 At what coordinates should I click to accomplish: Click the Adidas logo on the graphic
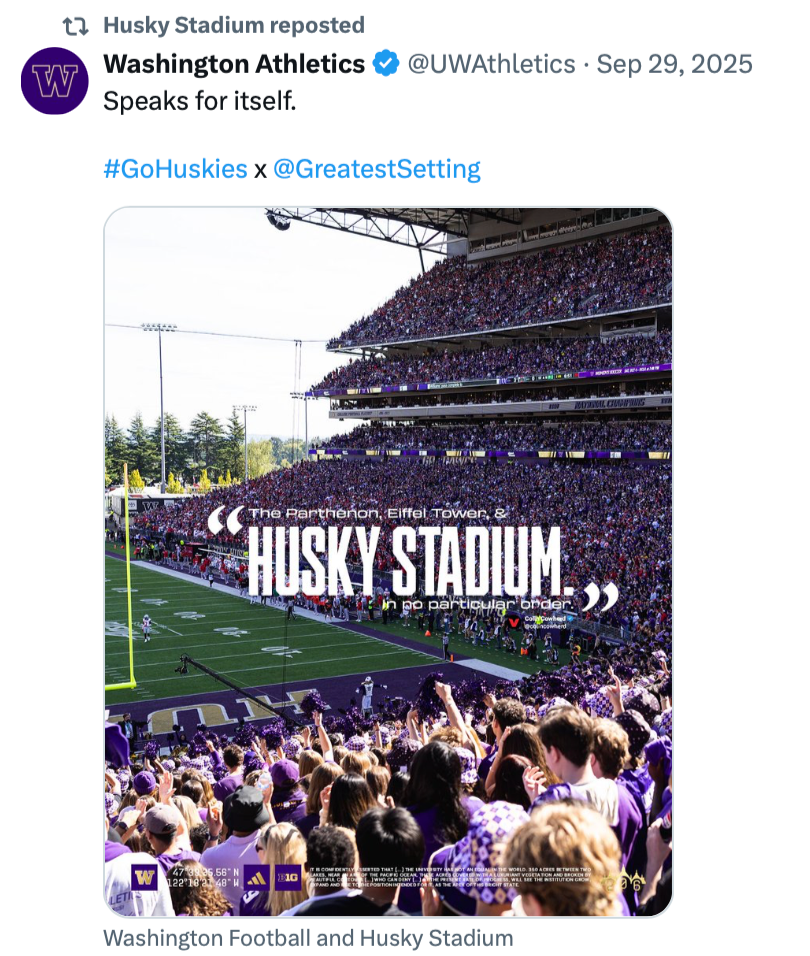pyautogui.click(x=256, y=877)
